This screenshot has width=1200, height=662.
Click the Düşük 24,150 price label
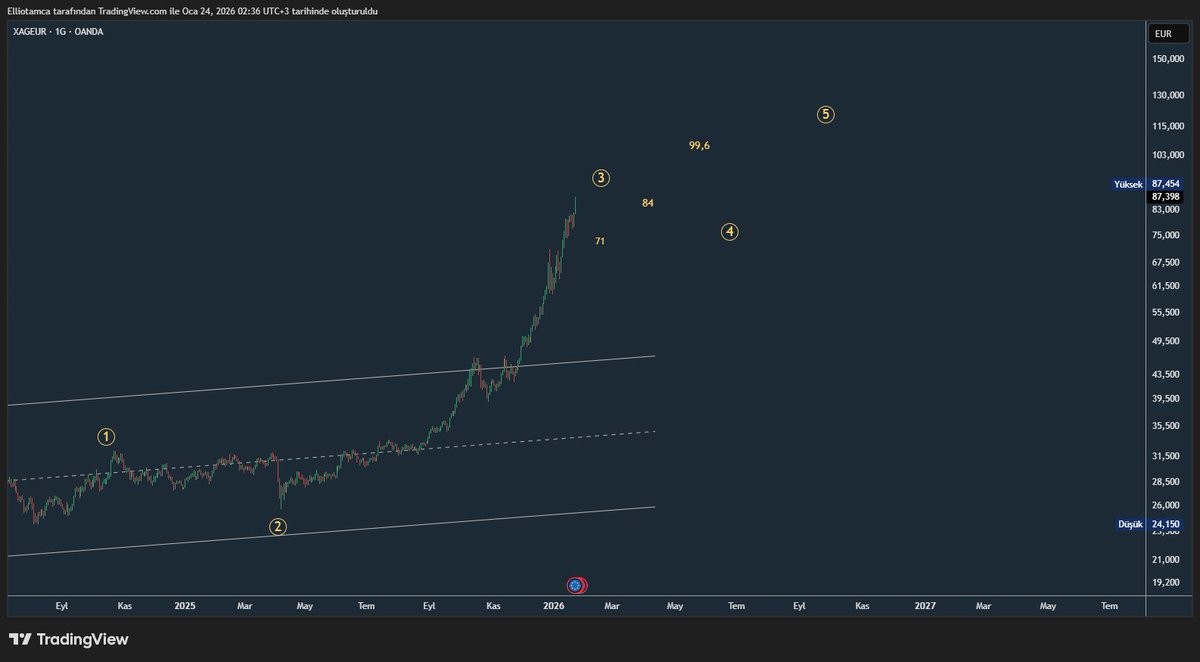[1148, 524]
